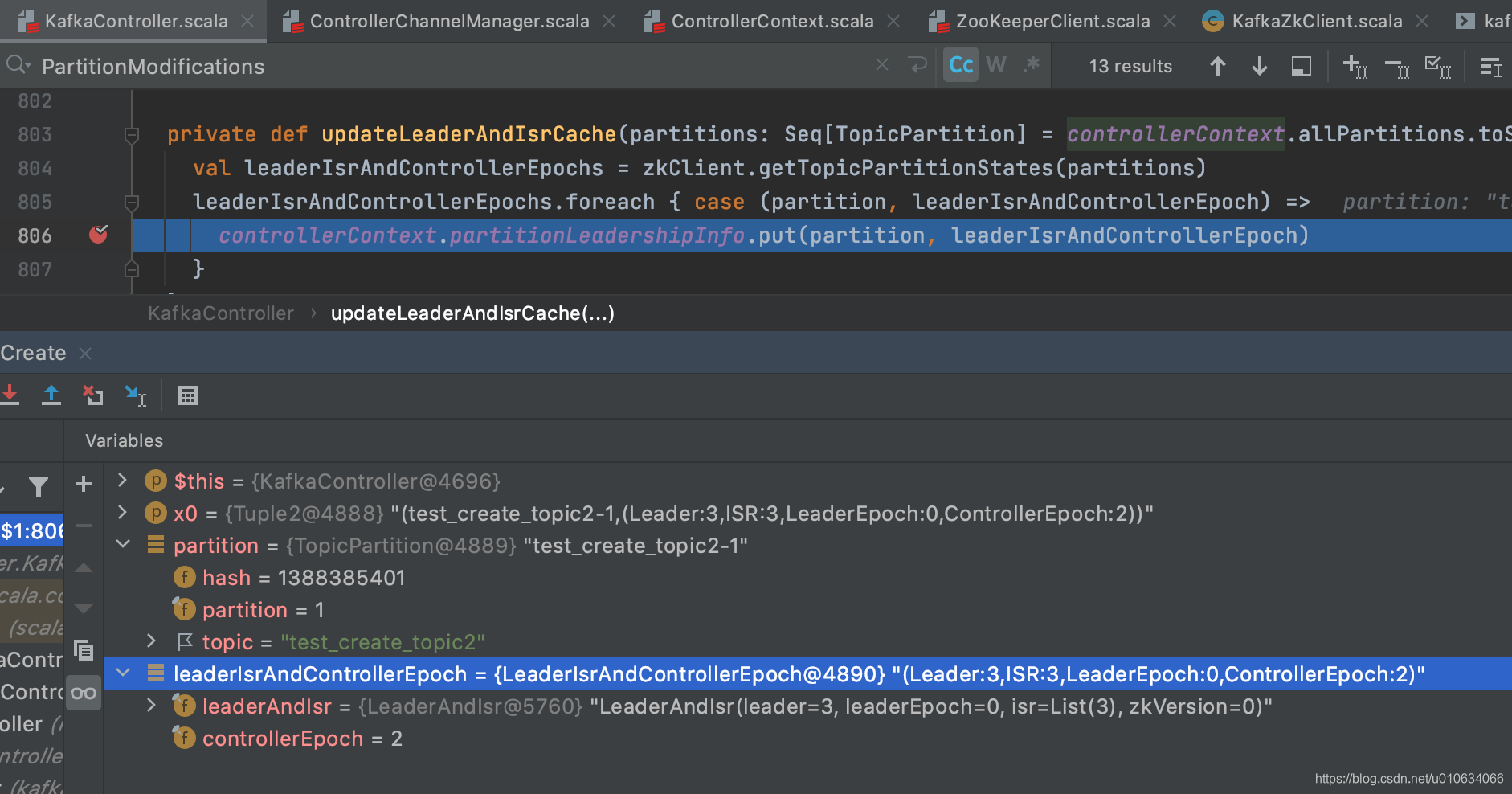Click Variables panel header

pos(124,440)
